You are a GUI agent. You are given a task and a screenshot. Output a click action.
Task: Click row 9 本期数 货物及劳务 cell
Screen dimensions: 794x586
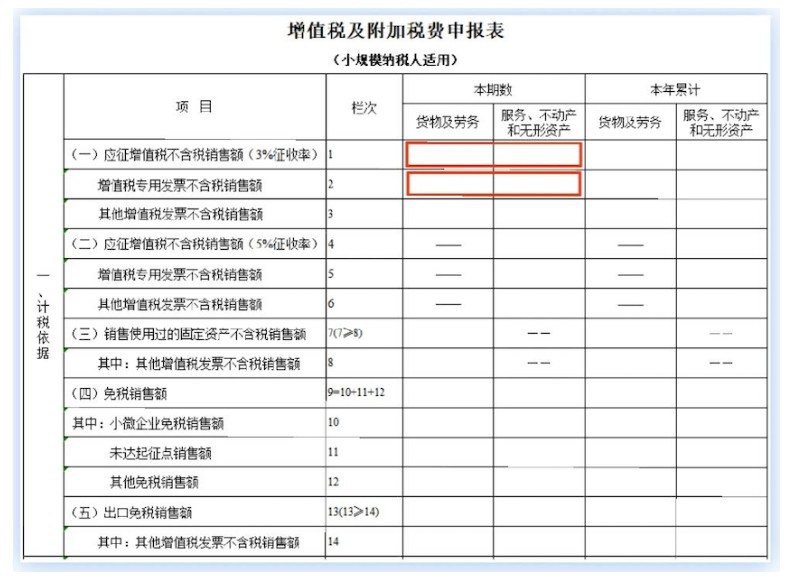(x=448, y=393)
